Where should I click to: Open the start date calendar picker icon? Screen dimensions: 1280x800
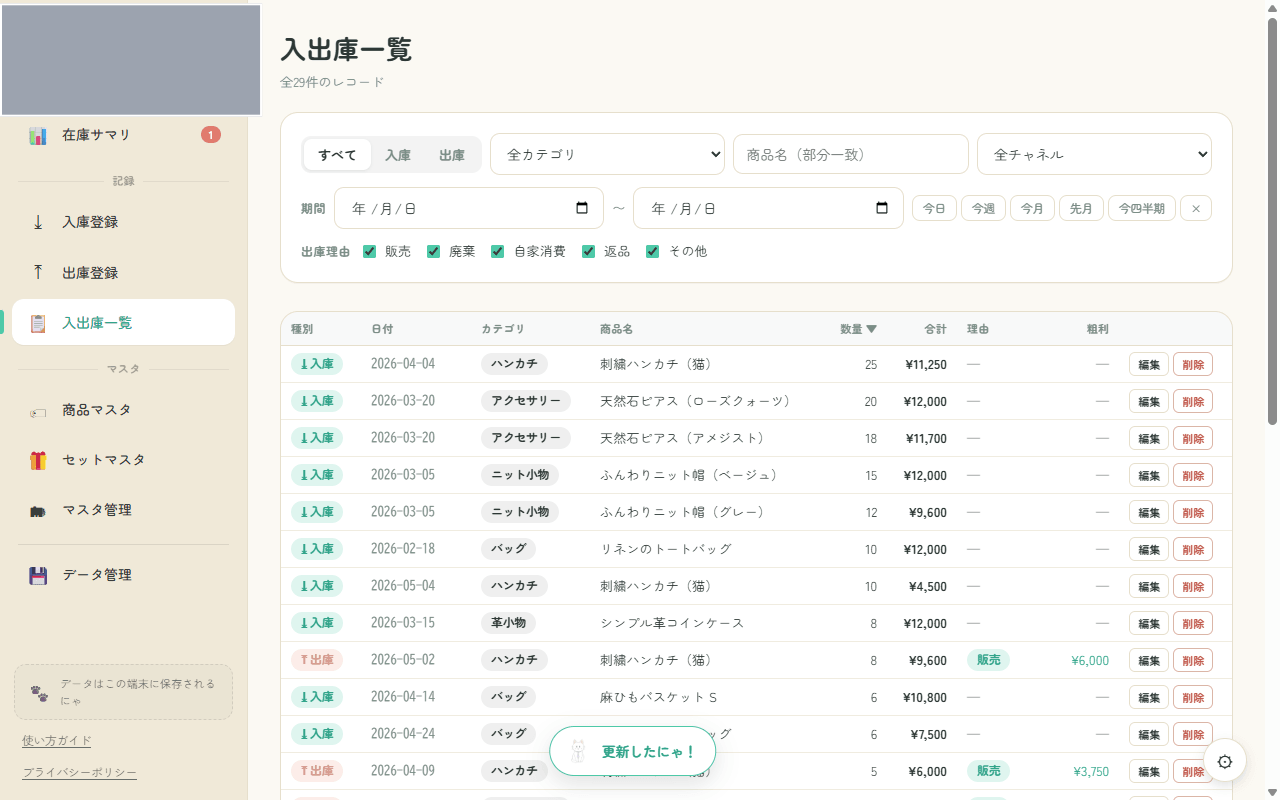click(x=582, y=208)
